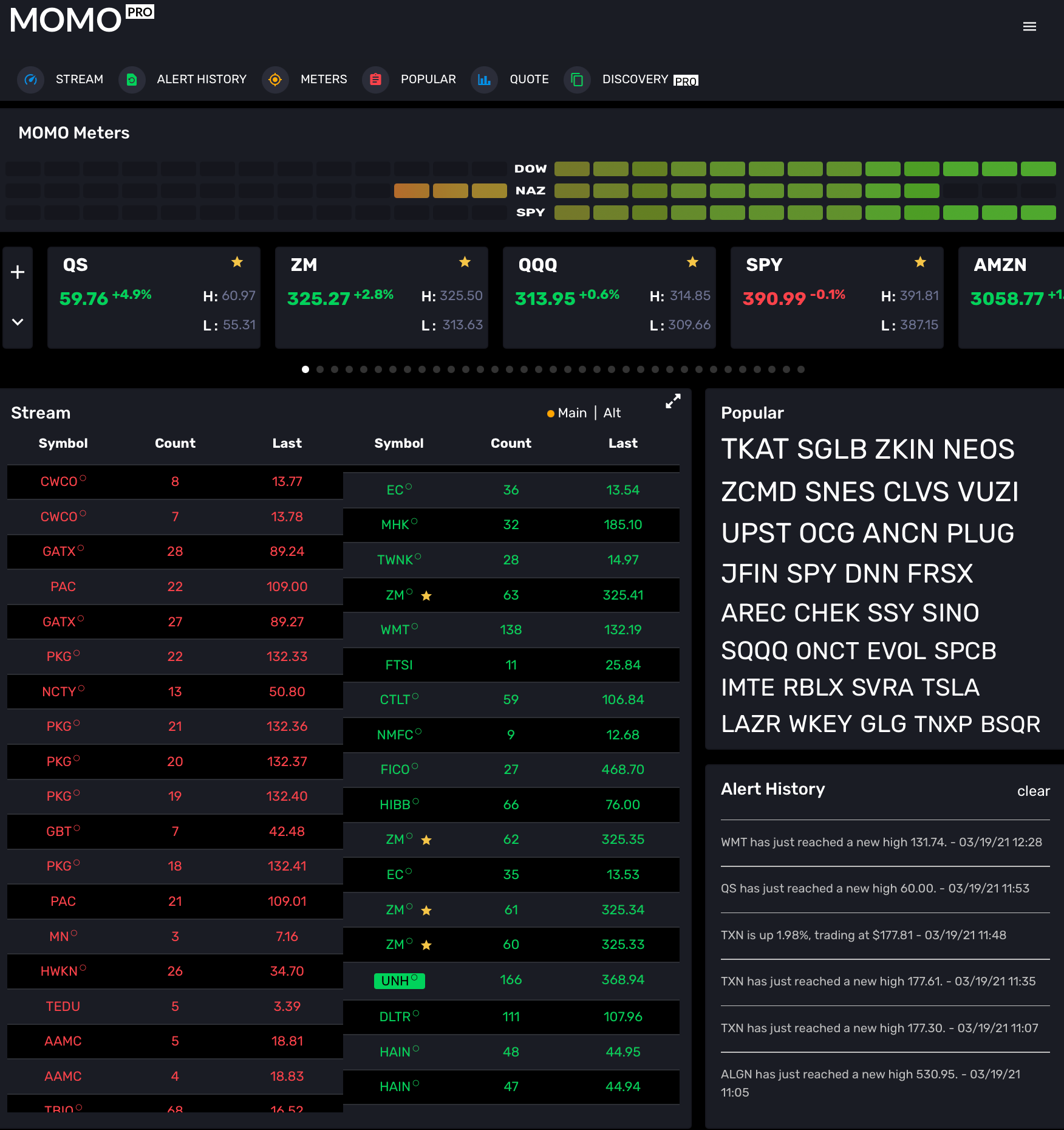1064x1130 pixels.
Task: Select NCTY symbol in Stream
Action: click(63, 692)
